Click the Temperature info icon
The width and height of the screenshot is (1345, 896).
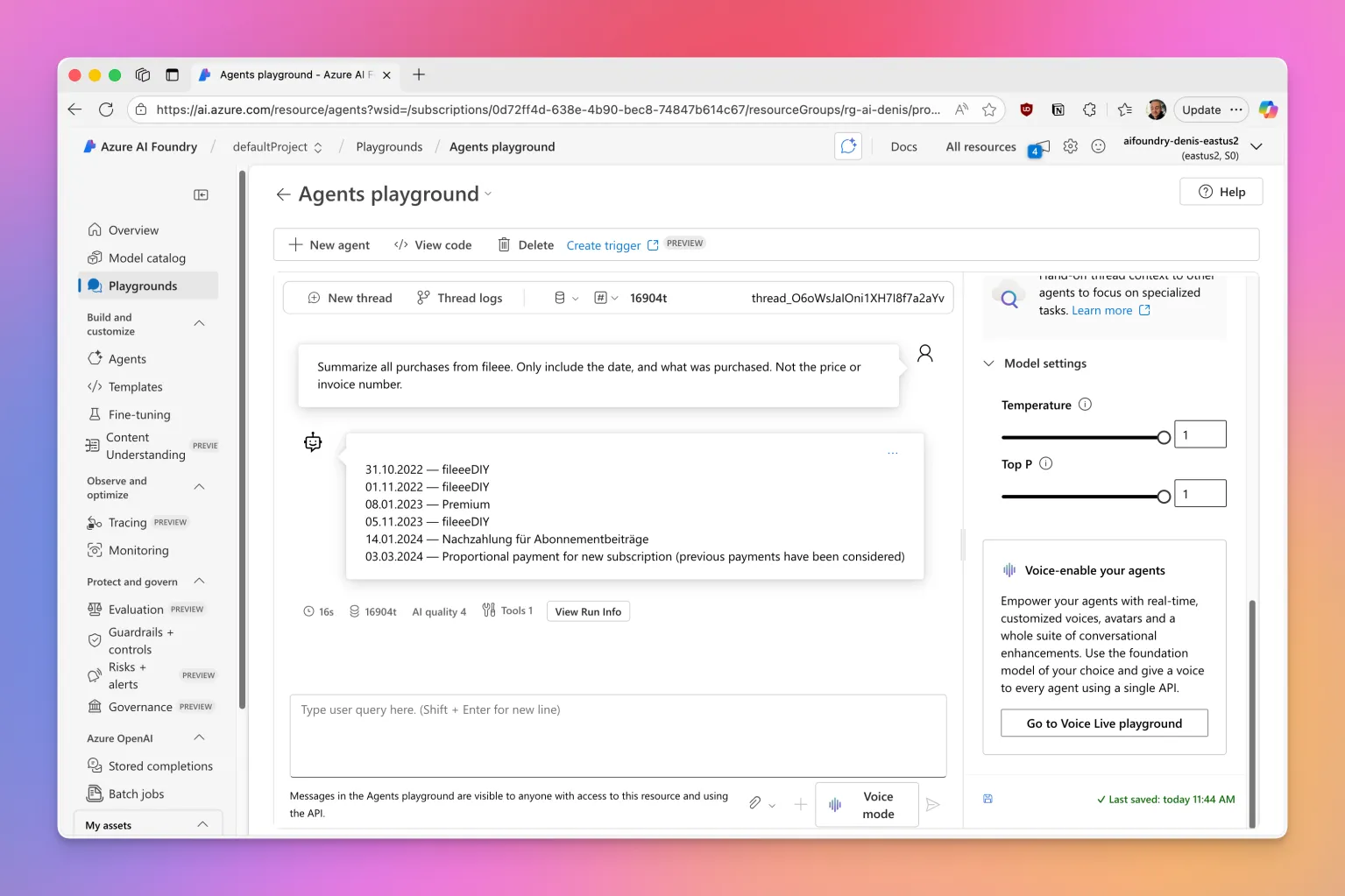coord(1085,405)
